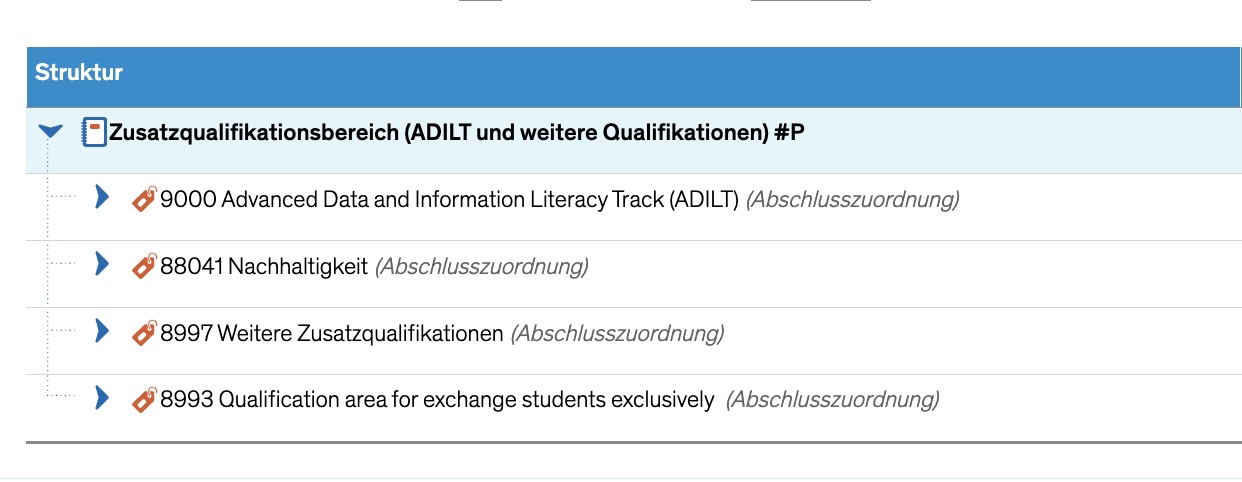Expand the 9000 Advanced Data and Information Literacy Track row

click(x=101, y=197)
